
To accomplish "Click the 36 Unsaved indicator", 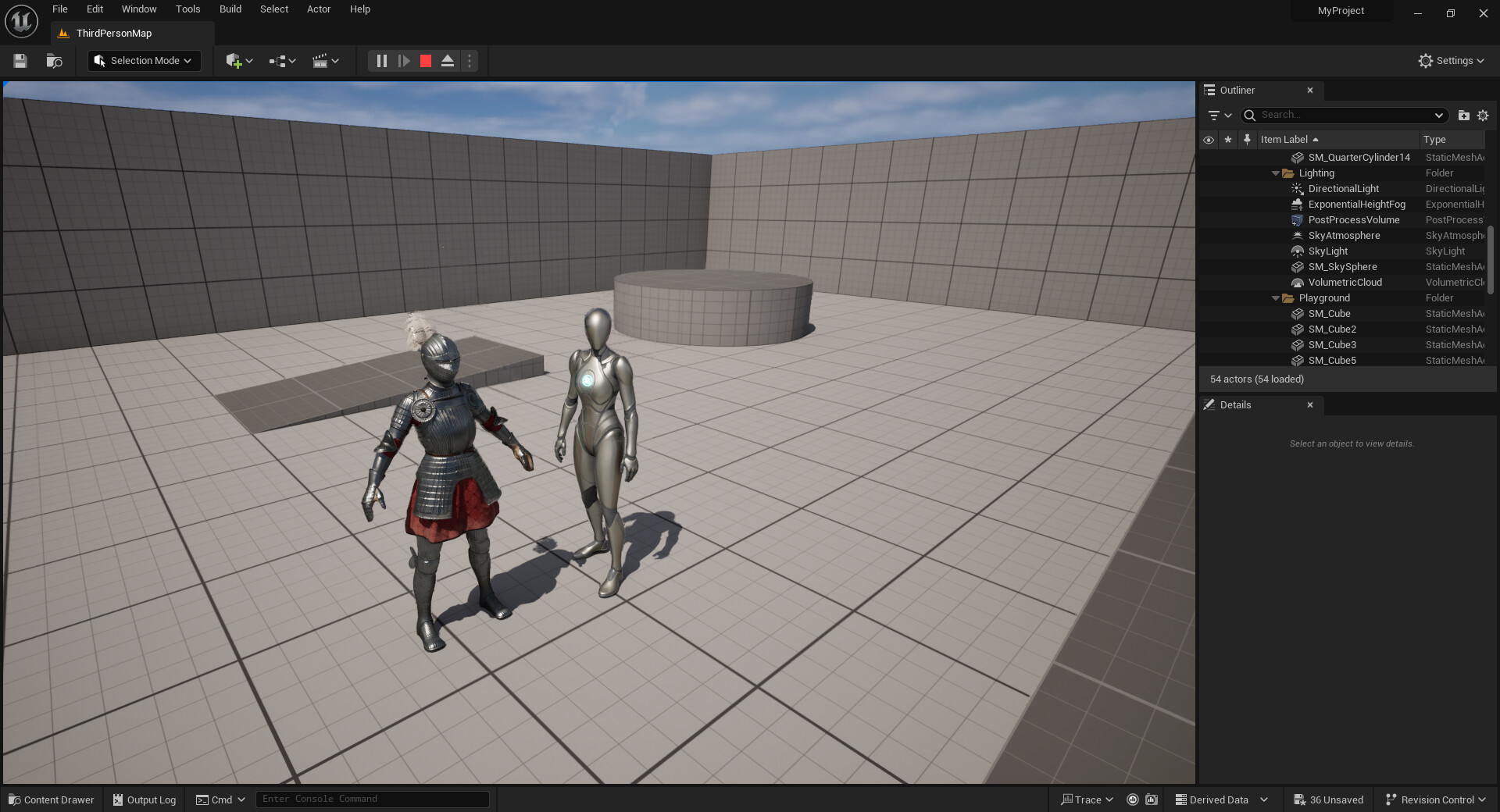I will point(1328,800).
